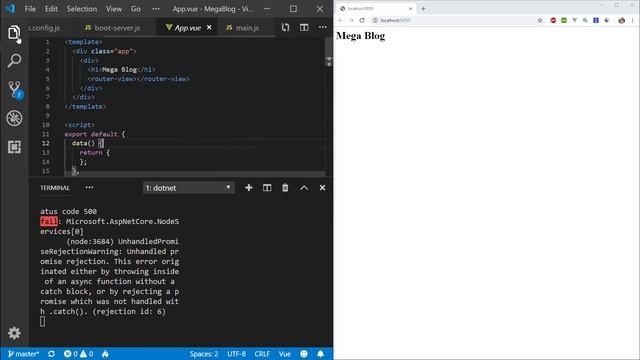This screenshot has height=360, width=640.
Task: Click the Mega Blog h1 line in editor
Action: pyautogui.click(x=121, y=69)
